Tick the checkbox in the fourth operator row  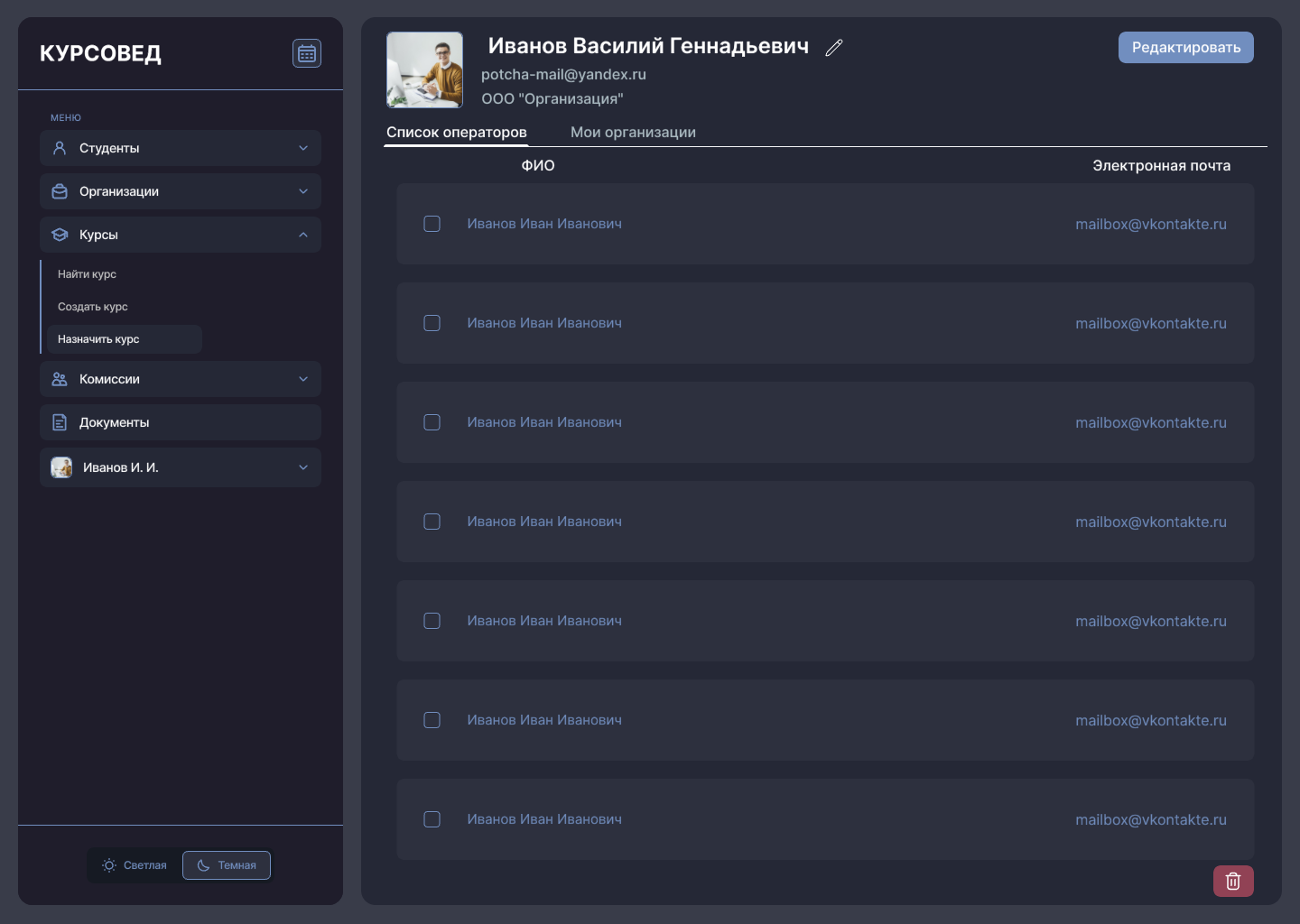(432, 522)
